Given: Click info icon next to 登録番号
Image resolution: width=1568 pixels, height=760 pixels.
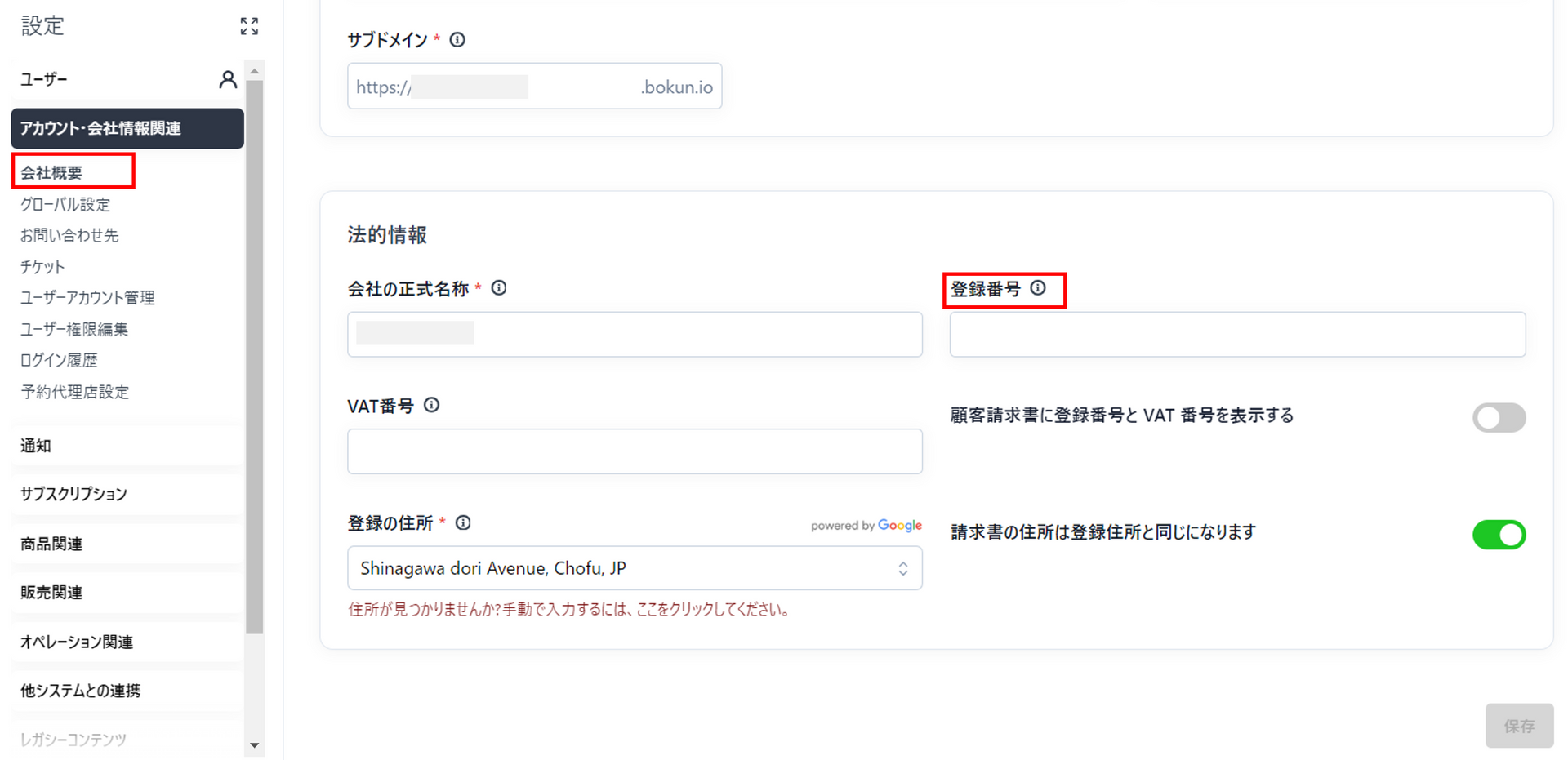Looking at the screenshot, I should pyautogui.click(x=1038, y=288).
